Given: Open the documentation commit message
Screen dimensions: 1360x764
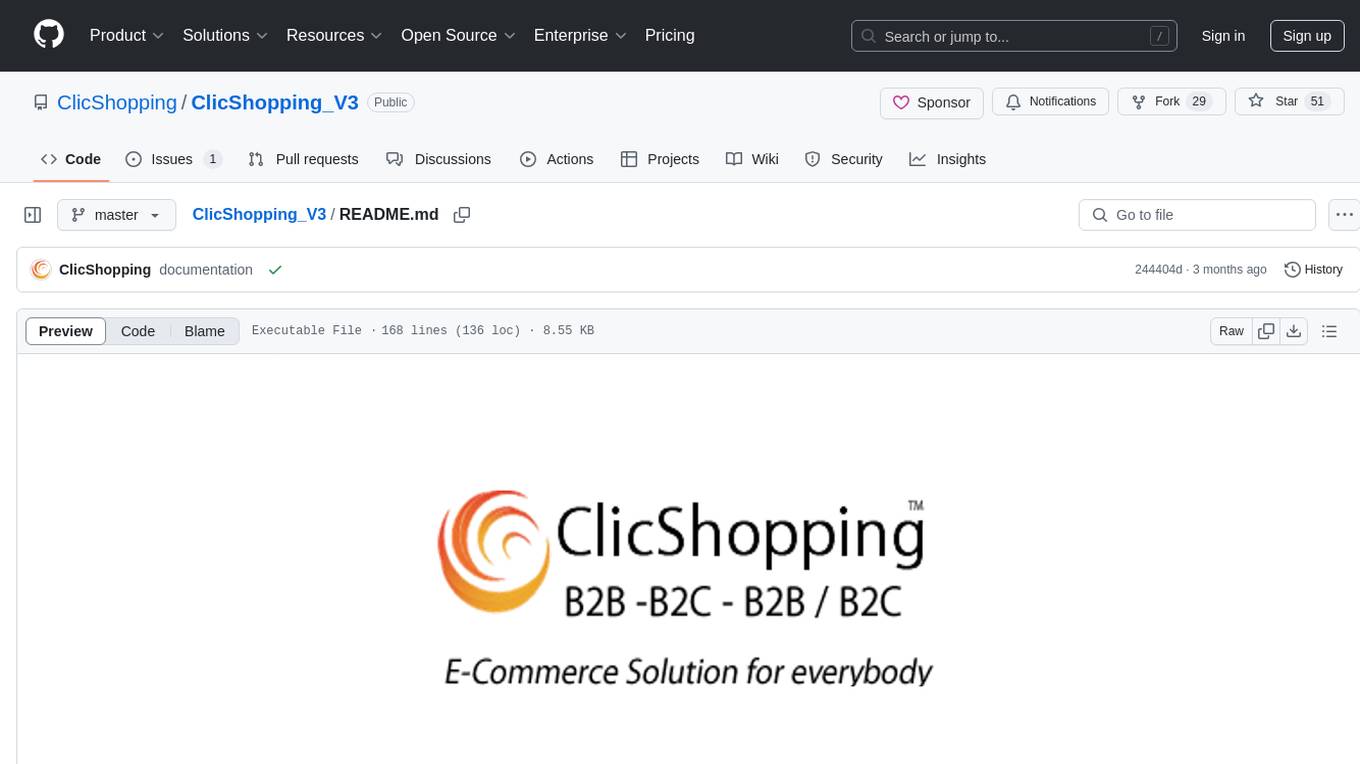Looking at the screenshot, I should pos(206,270).
